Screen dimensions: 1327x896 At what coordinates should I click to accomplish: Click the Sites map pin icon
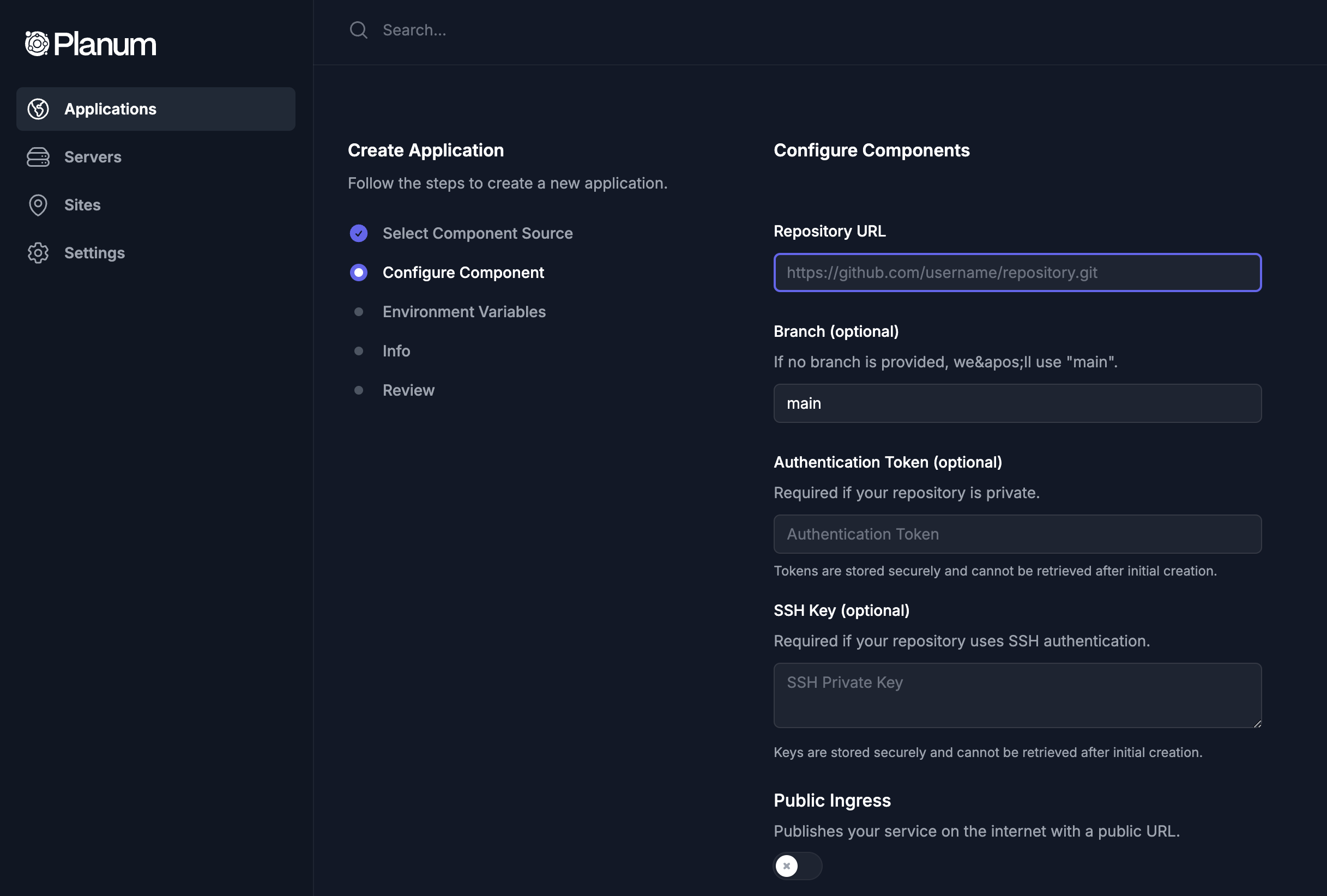[x=38, y=205]
